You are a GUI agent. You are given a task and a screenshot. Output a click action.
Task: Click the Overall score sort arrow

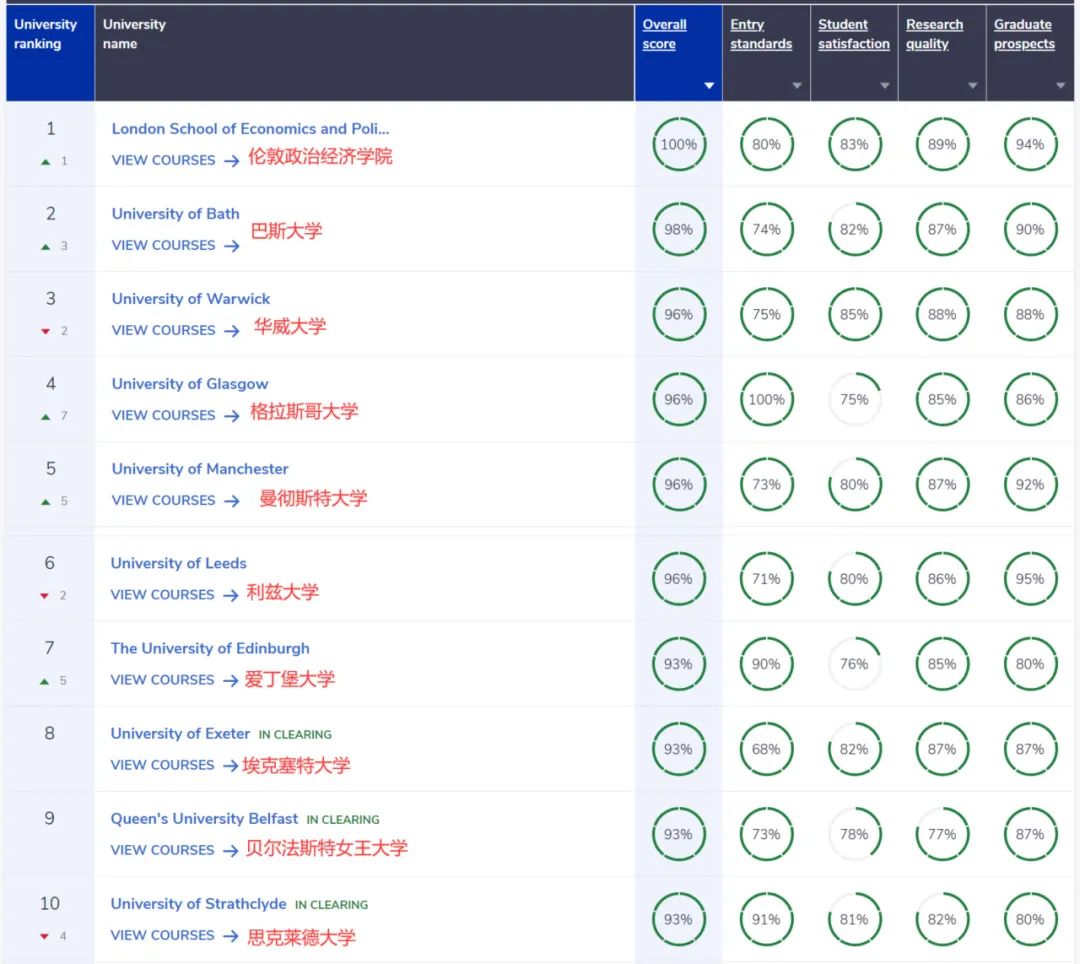coord(709,85)
